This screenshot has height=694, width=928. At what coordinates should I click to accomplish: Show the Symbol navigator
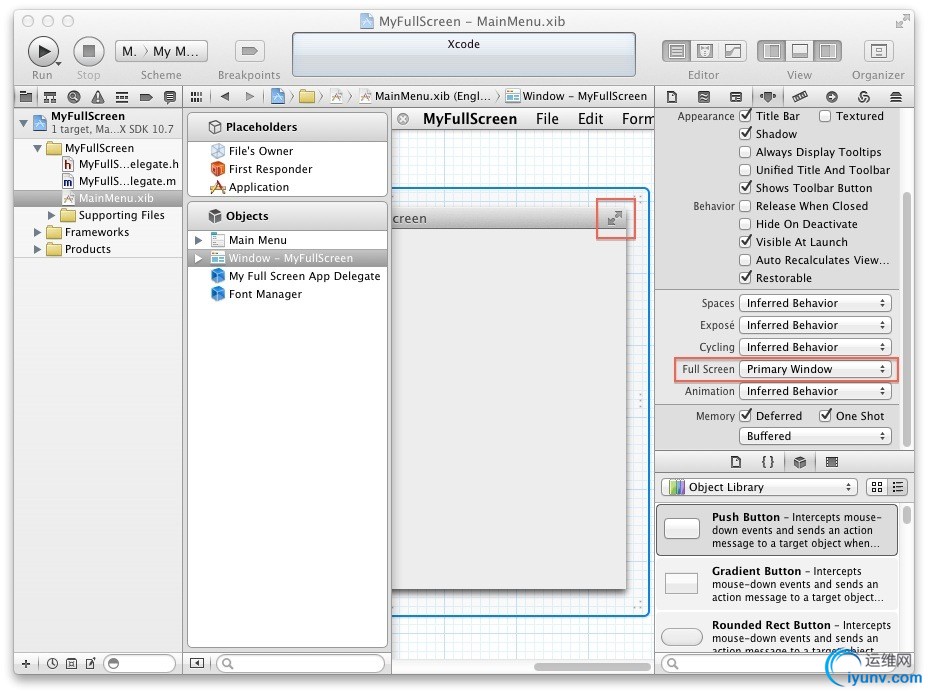point(50,96)
